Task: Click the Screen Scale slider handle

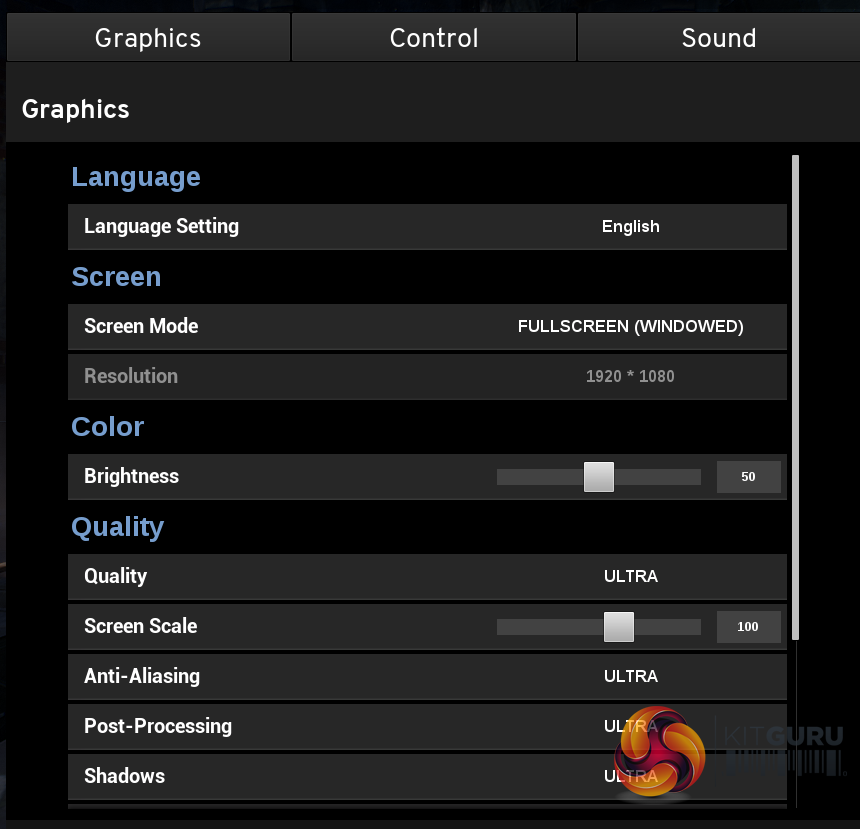Action: pos(619,627)
